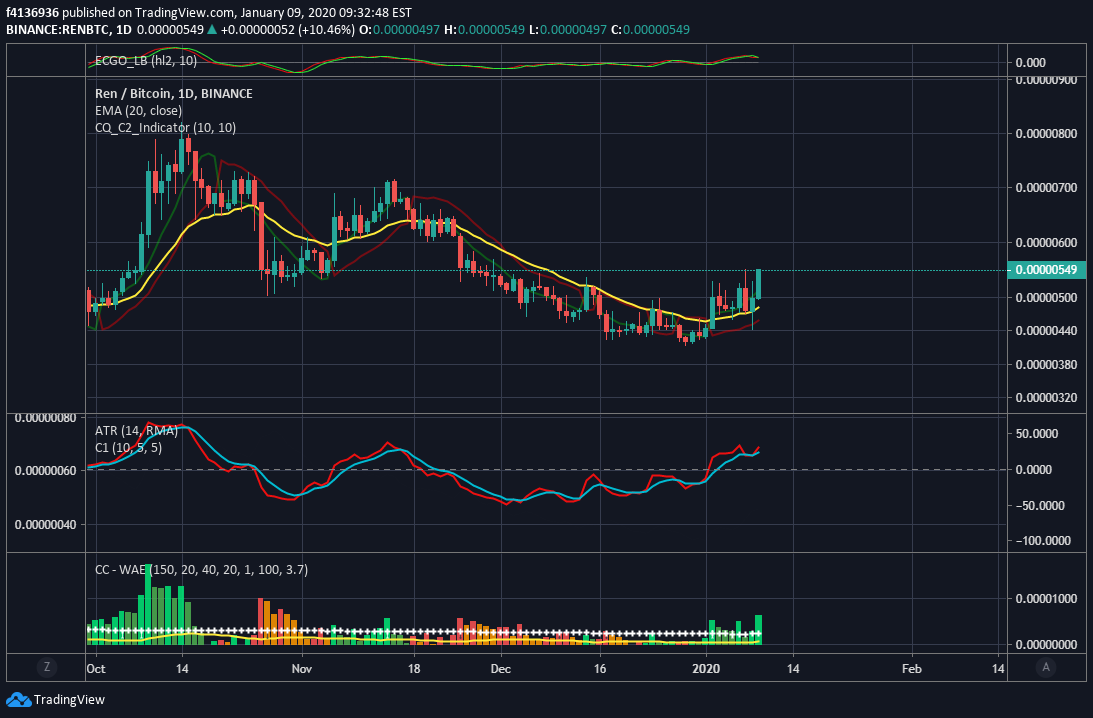
Task: Click the current price tag 0.00000549
Action: [x=1046, y=270]
